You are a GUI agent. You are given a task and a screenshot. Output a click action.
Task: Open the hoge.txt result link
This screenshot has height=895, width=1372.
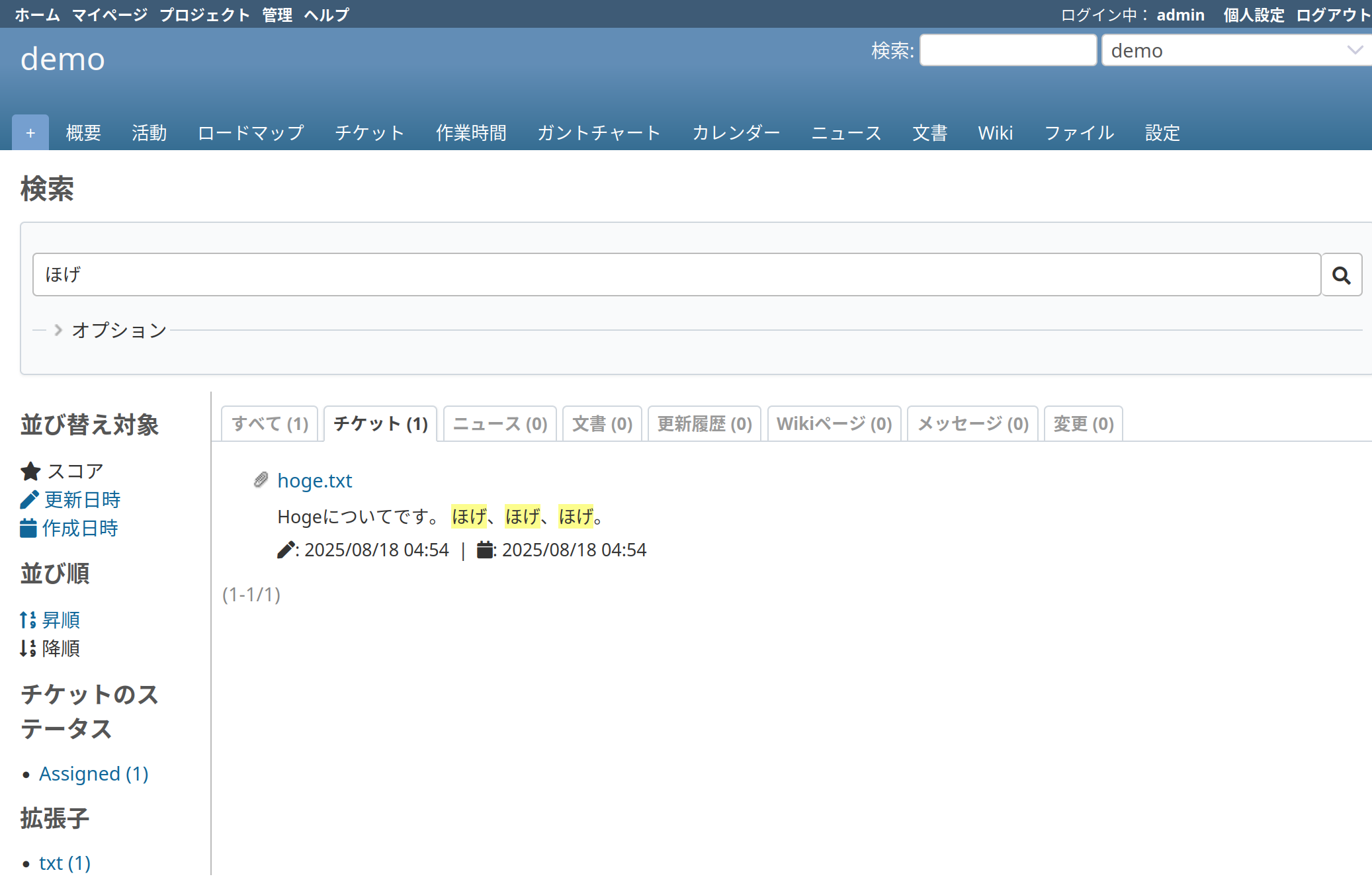tap(314, 480)
